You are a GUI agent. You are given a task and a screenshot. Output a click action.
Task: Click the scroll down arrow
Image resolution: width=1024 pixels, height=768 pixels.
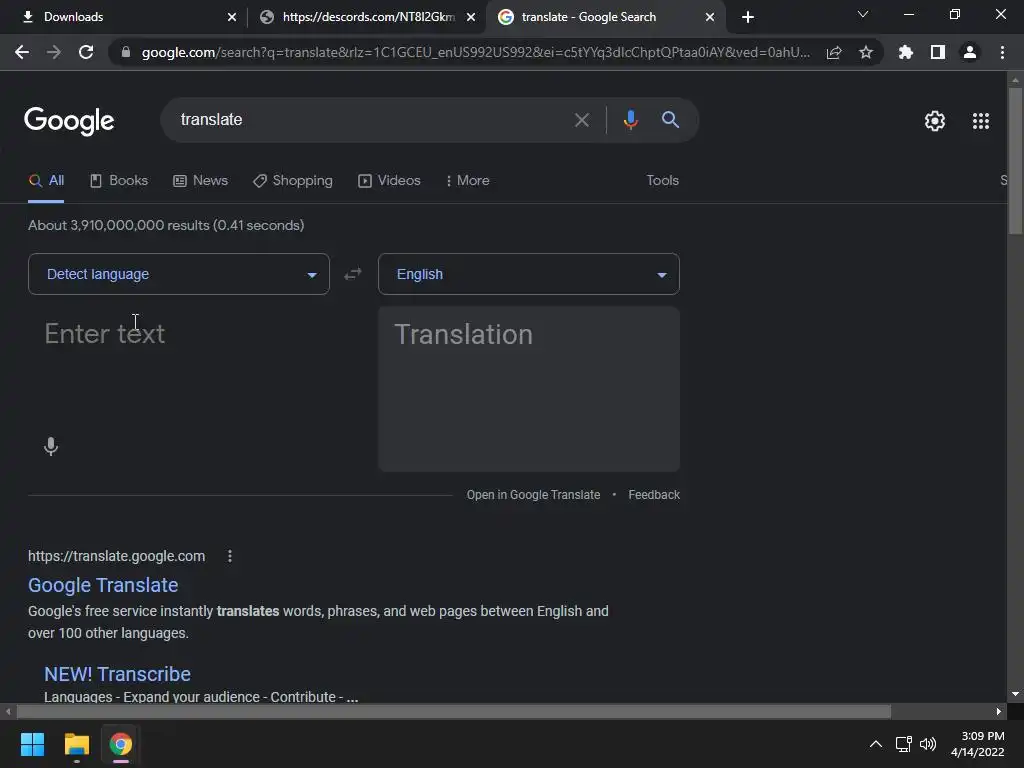1015,694
